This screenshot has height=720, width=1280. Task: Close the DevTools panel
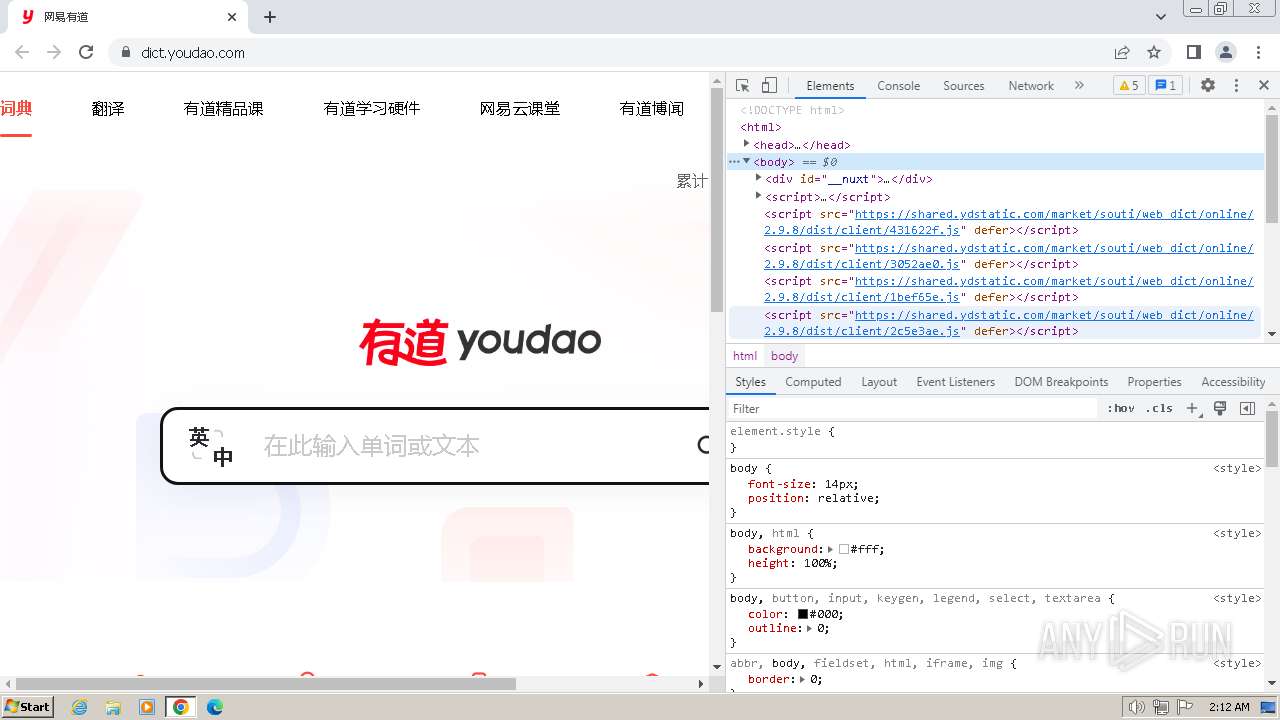pos(1264,86)
